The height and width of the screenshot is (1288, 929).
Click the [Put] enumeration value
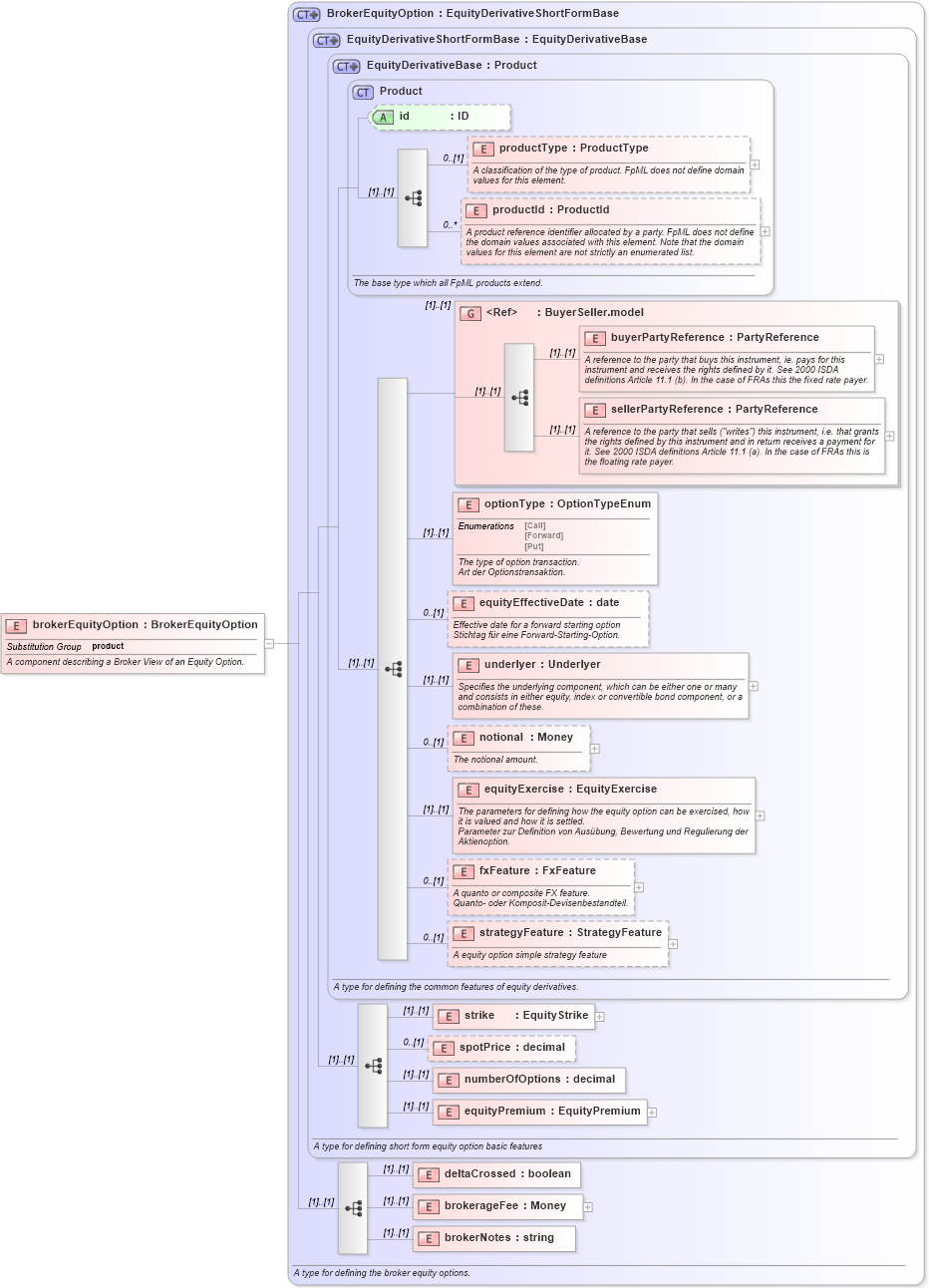(x=534, y=546)
